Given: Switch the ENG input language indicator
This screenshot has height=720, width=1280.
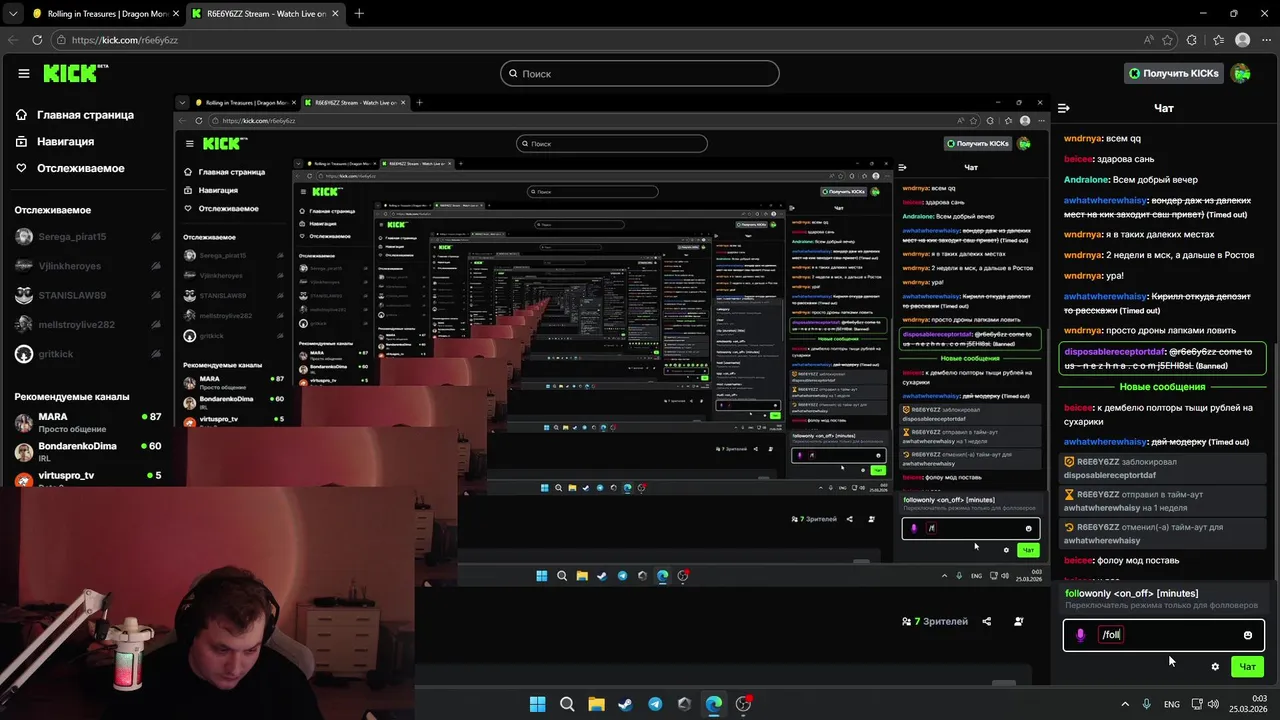Looking at the screenshot, I should coord(1172,704).
